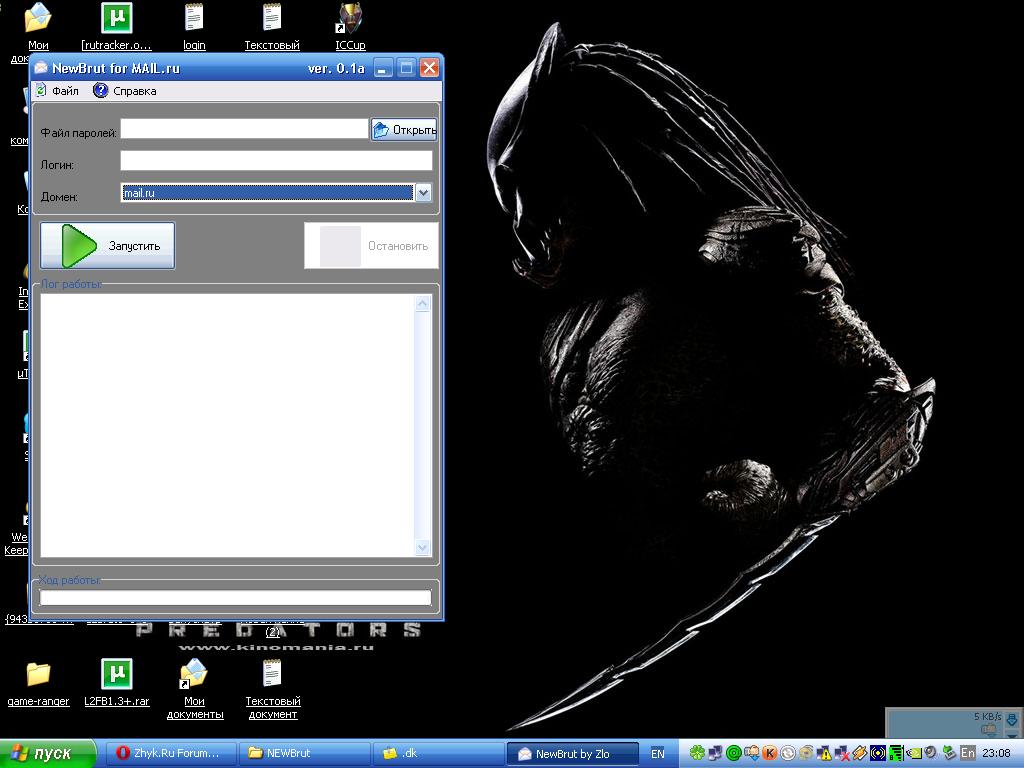Click the folder icon on Открыть button
This screenshot has height=768, width=1024.
(x=381, y=130)
